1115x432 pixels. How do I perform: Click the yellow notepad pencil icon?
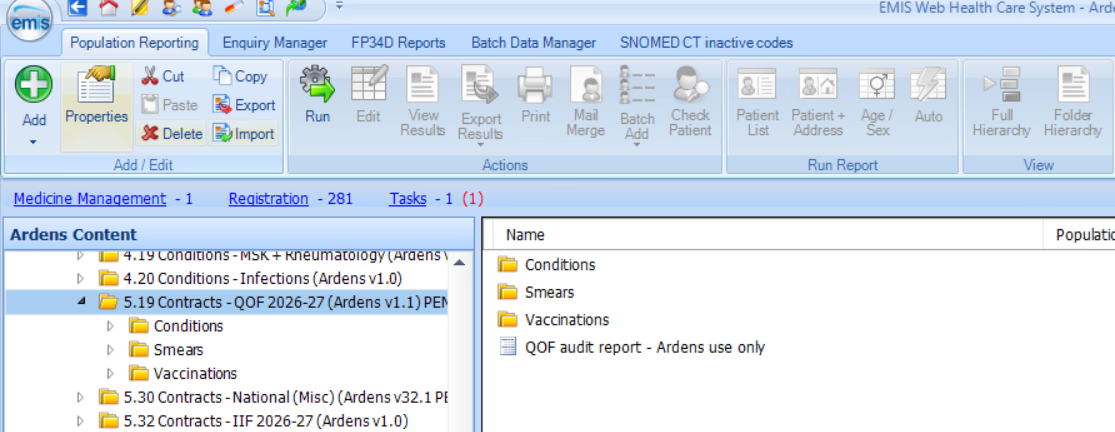(139, 8)
